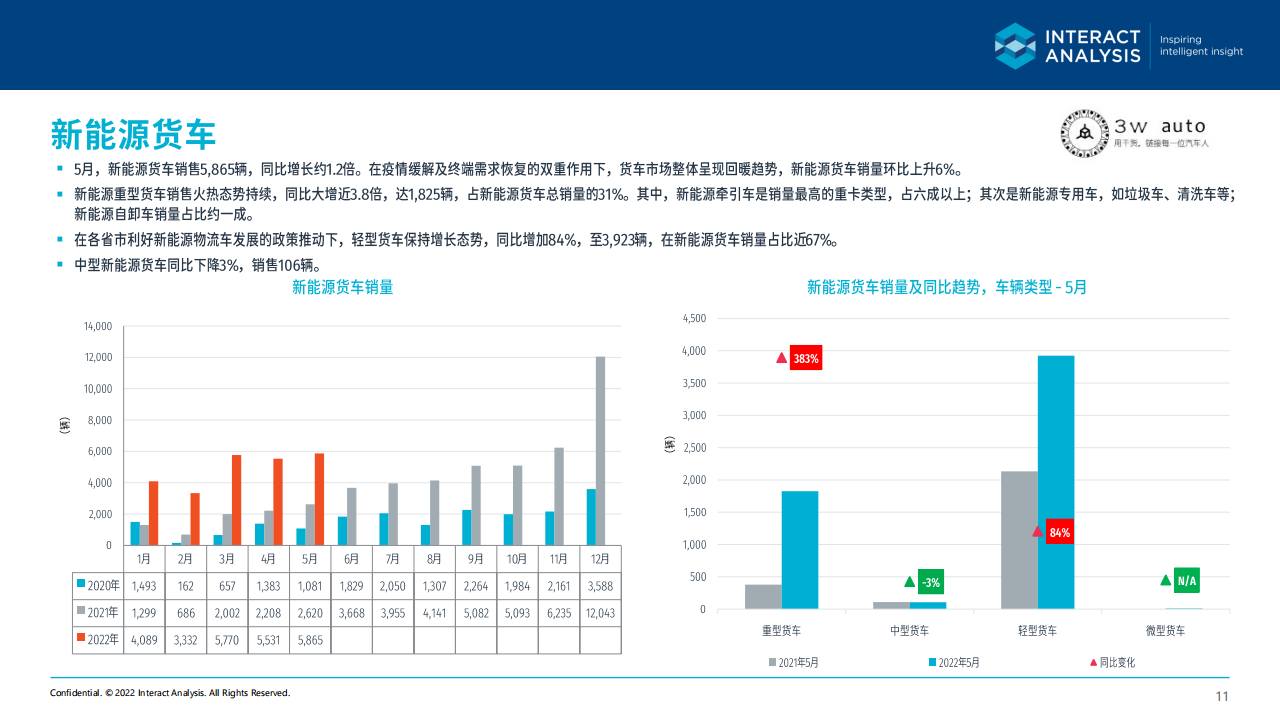This screenshot has width=1280, height=720.
Task: Click the table cell value 12,043
Action: tap(600, 612)
